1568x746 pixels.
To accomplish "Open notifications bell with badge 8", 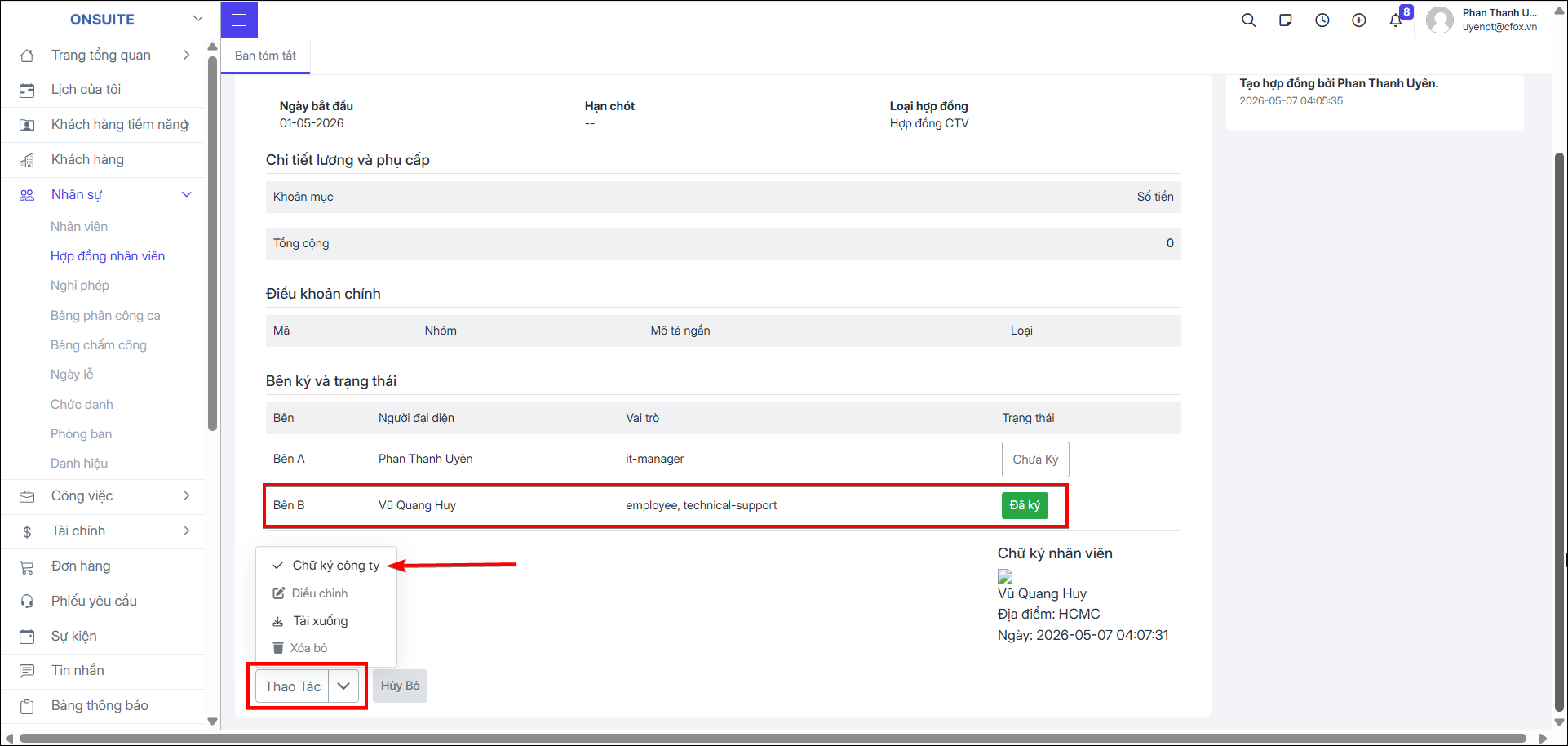I will [1396, 20].
